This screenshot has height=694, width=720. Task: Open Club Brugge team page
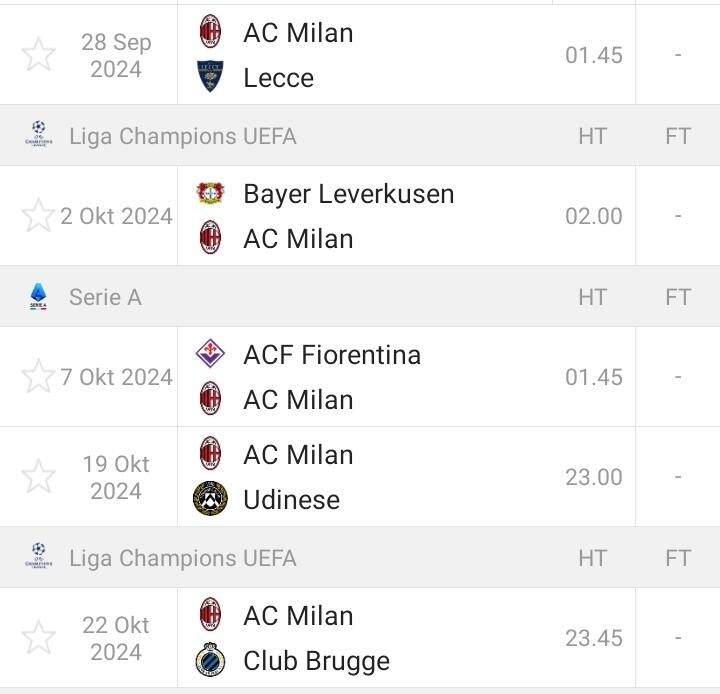point(316,661)
